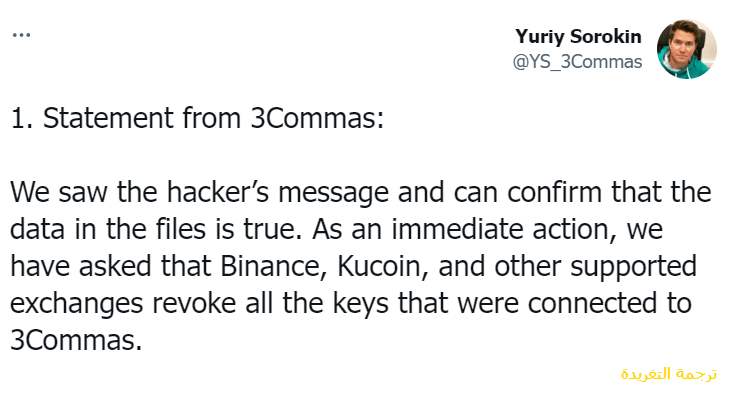This screenshot has width=734, height=394.
Task: Click the Arabic translate tweet link
Action: pos(668,374)
